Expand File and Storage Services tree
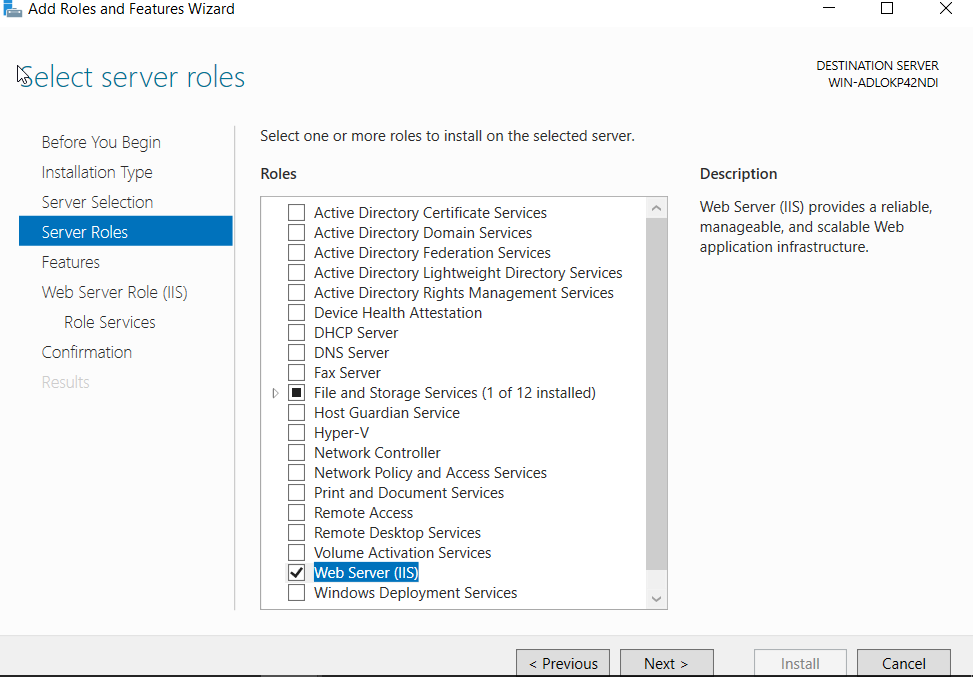The image size is (973, 677). click(x=276, y=393)
